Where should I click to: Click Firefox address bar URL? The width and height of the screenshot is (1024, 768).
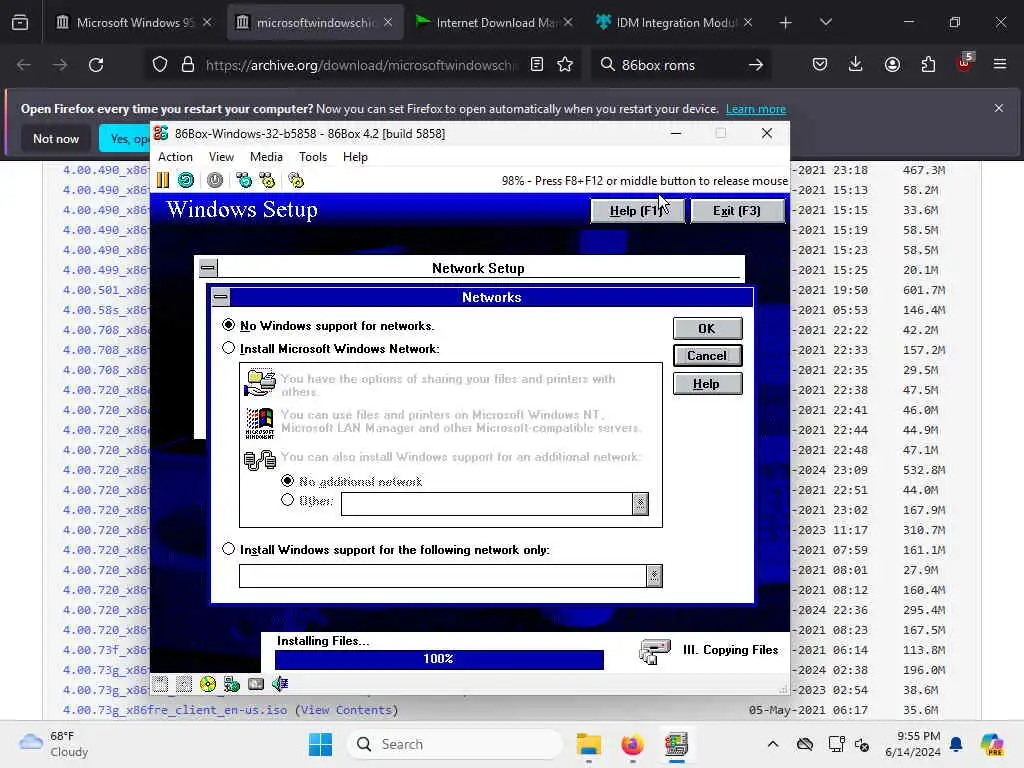point(361,65)
